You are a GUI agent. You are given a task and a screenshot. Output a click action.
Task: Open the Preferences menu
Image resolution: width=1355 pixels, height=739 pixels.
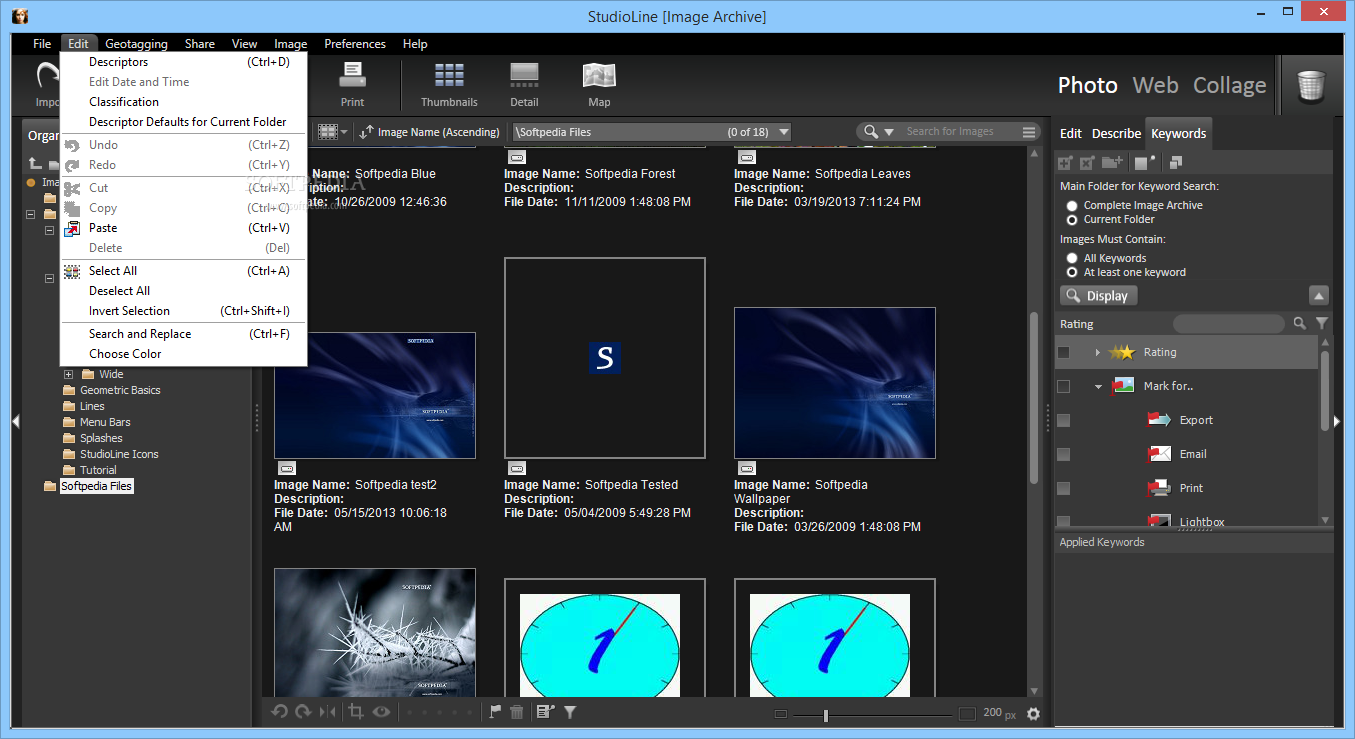[355, 44]
